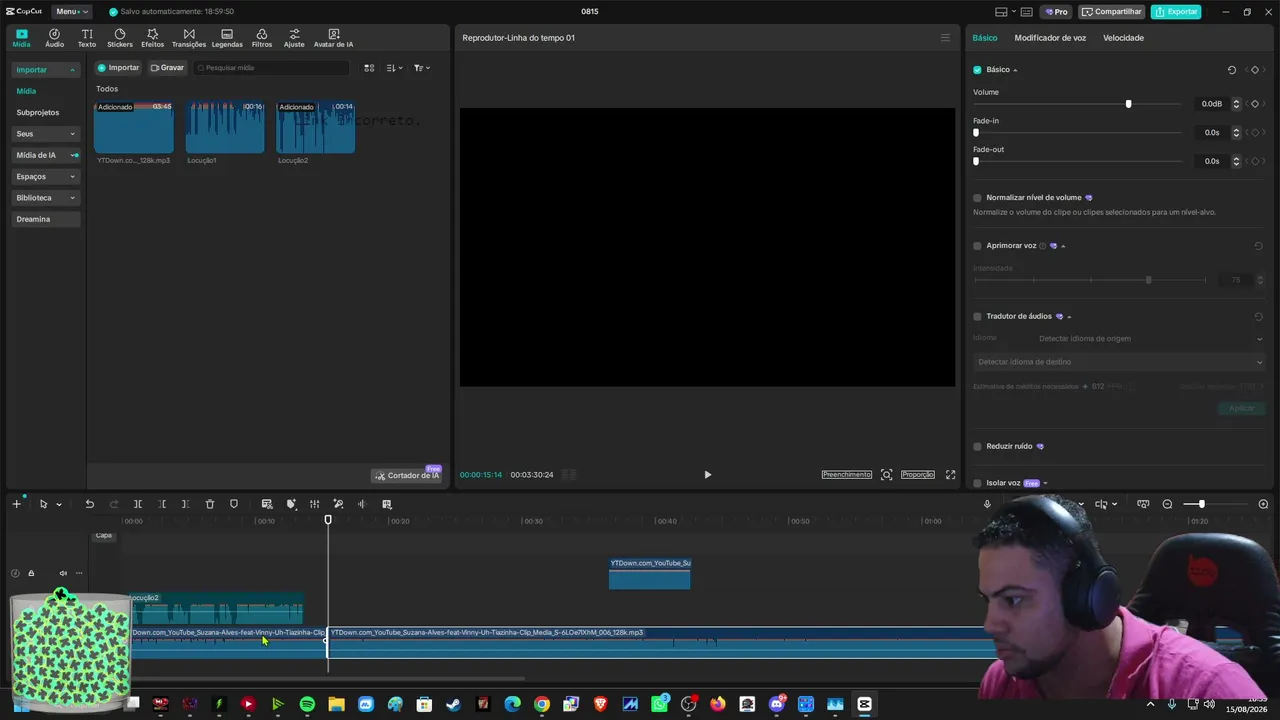
Task: Enable the Reduzir ruído checkbox
Action: (x=977, y=447)
